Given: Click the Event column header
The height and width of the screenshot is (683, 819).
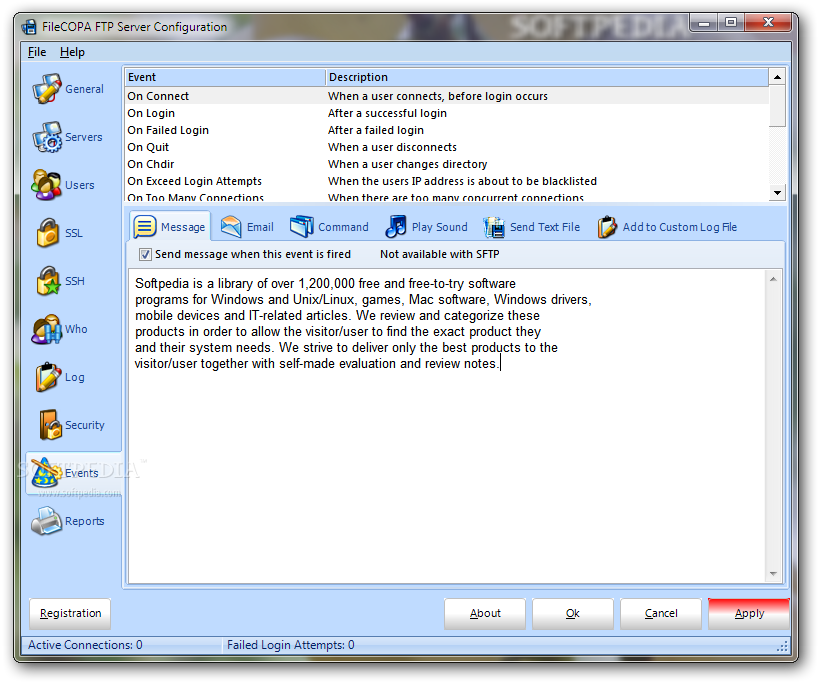Looking at the screenshot, I should 225,77.
